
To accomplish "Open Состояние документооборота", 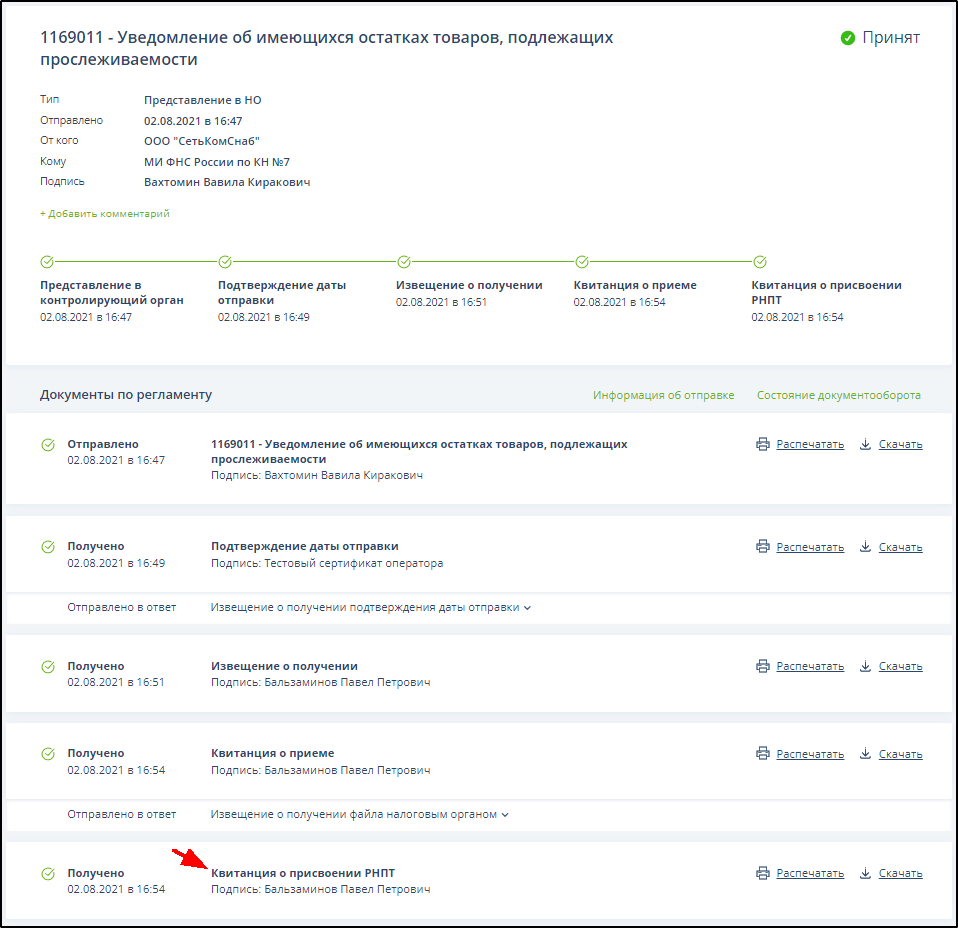I will pos(838,395).
